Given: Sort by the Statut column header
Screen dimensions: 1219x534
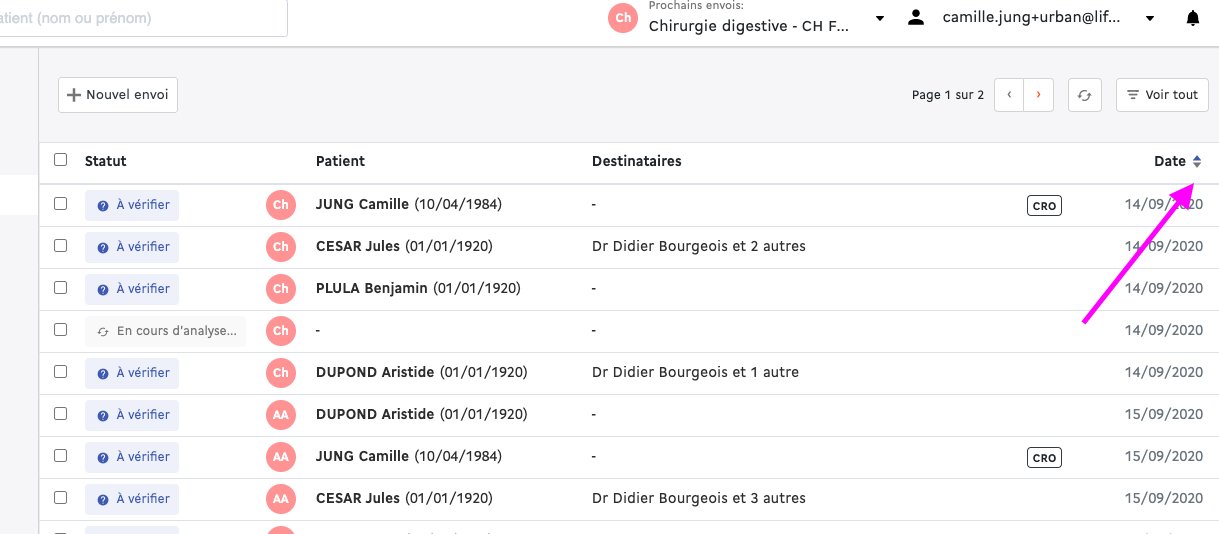Looking at the screenshot, I should [106, 161].
